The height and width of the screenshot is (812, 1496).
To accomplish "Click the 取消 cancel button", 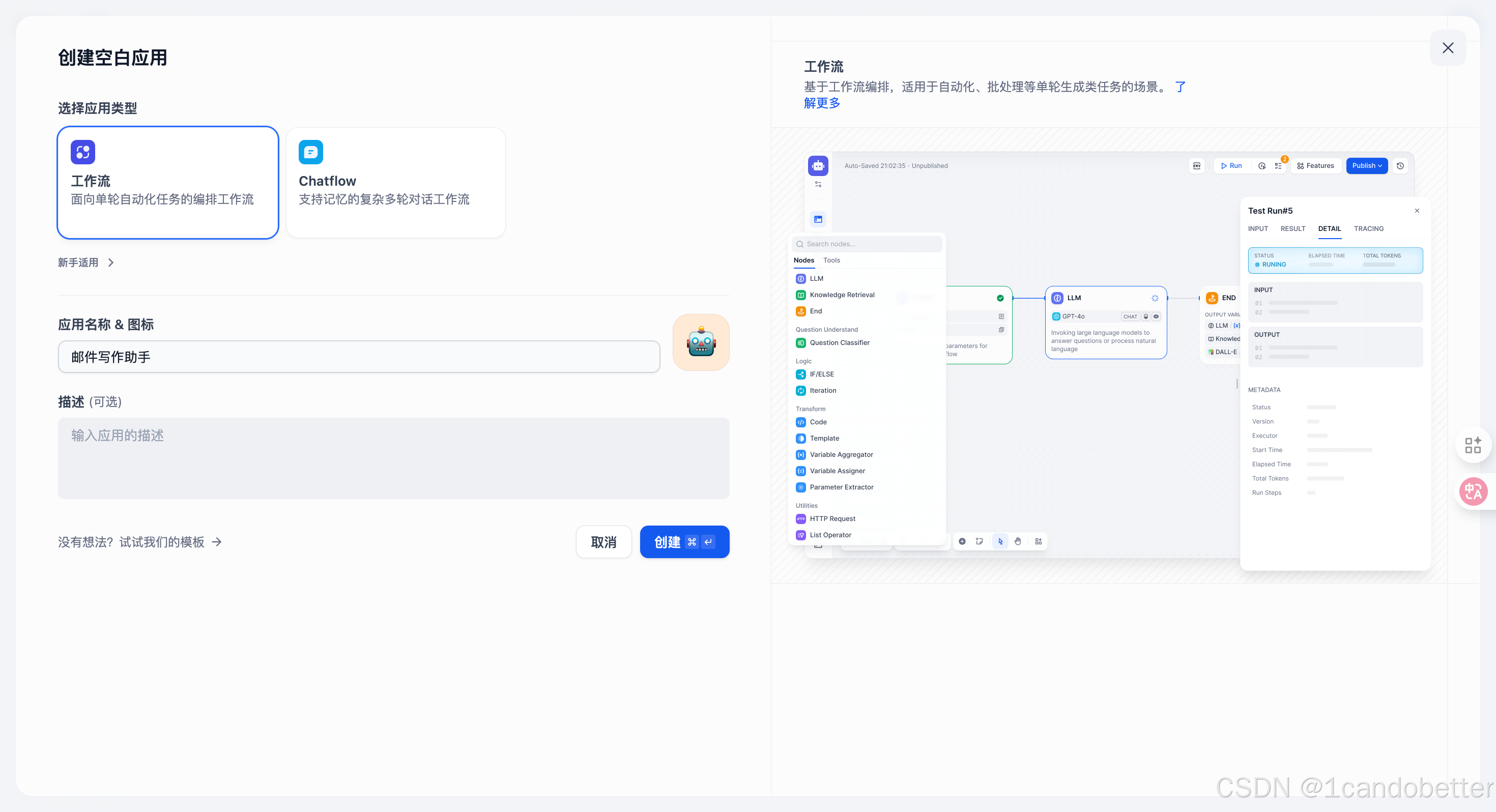I will click(603, 542).
